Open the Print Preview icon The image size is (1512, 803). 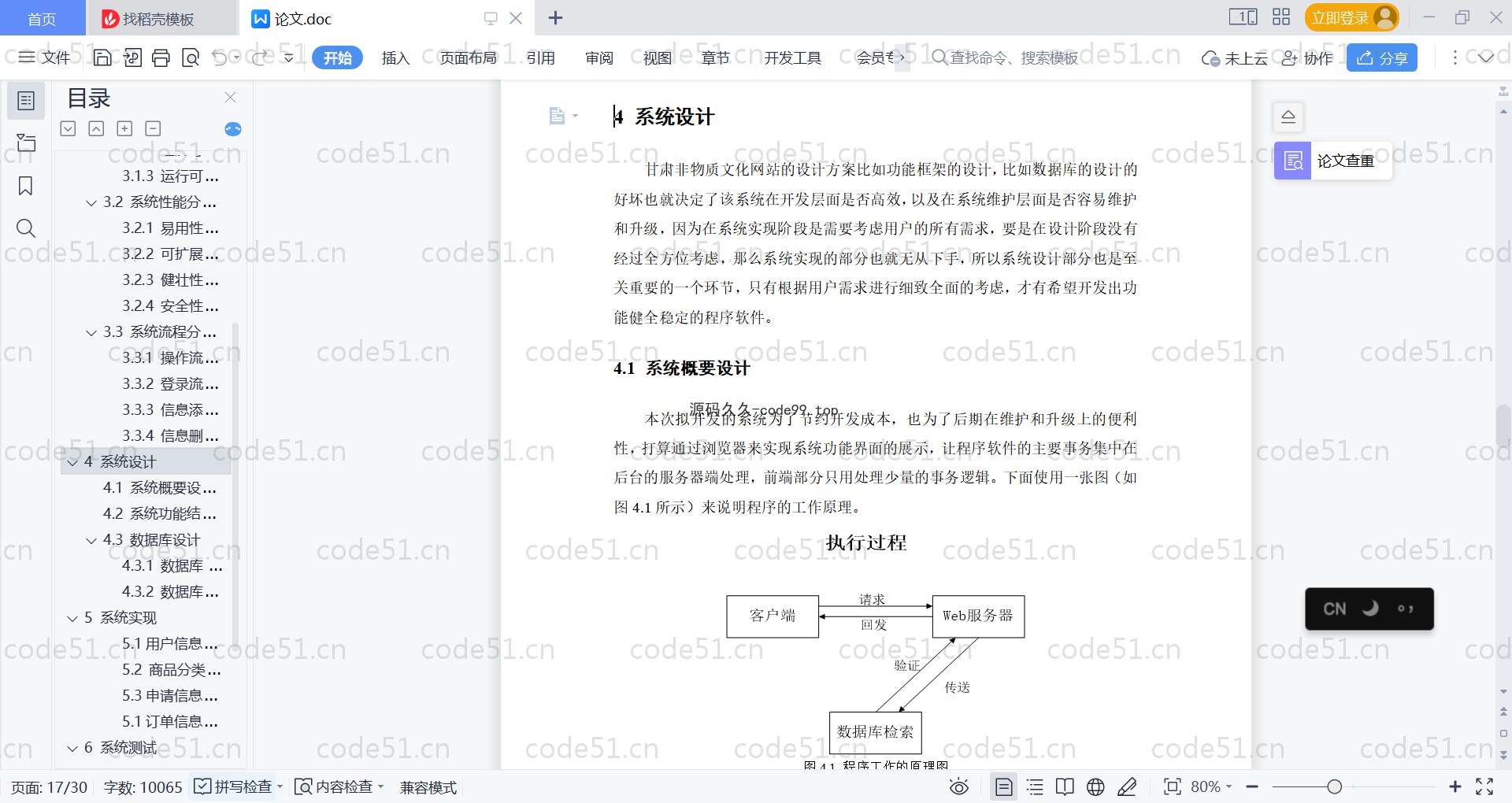tap(191, 57)
